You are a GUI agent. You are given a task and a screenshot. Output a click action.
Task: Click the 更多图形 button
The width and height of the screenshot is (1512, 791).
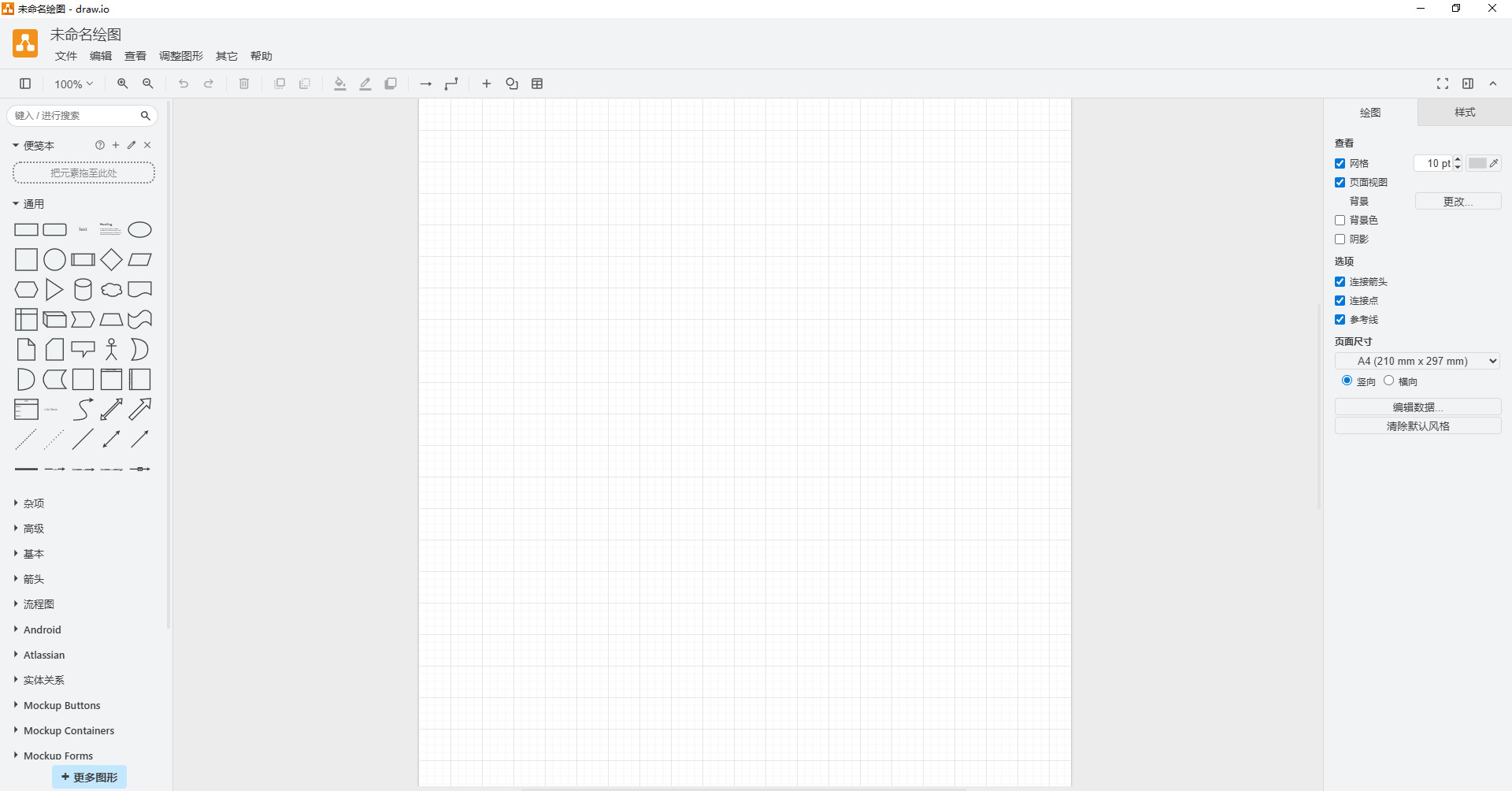89,777
